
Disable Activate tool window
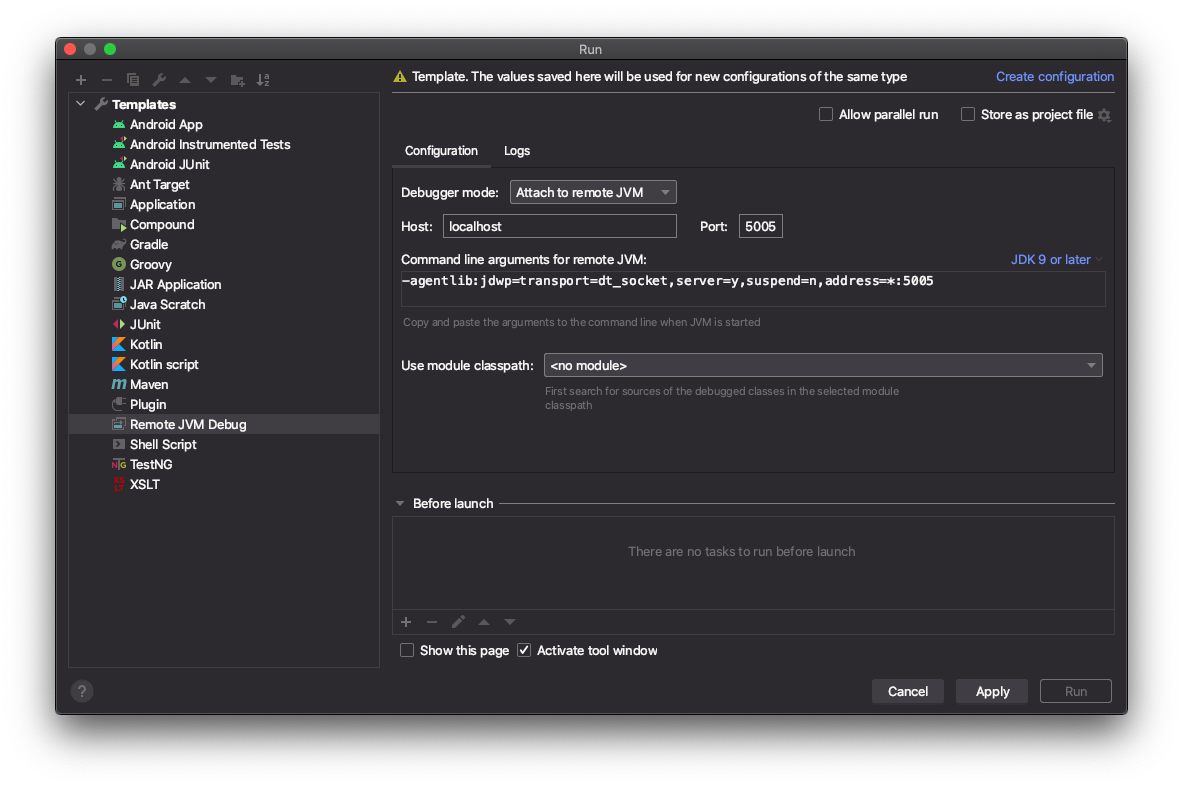tap(523, 650)
